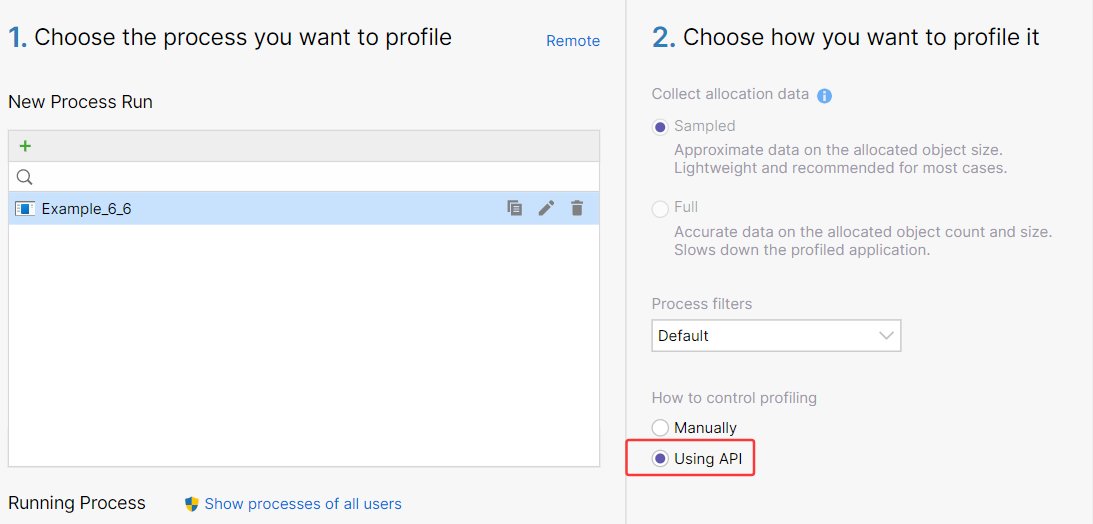Select the Example_6_6 process entry
Viewport: 1093px width, 524px height.
tap(87, 209)
